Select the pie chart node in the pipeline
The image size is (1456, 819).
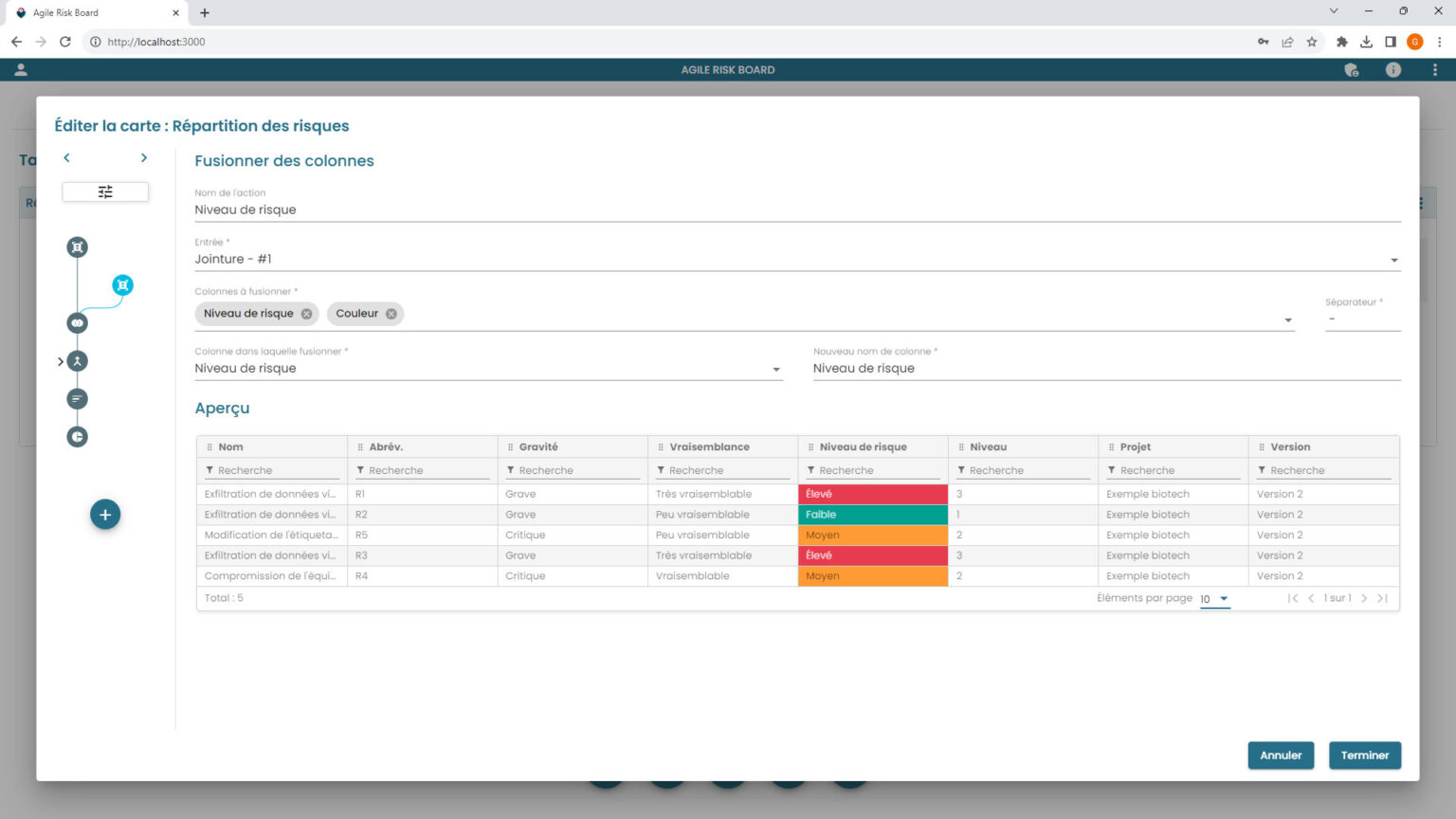[x=77, y=436]
